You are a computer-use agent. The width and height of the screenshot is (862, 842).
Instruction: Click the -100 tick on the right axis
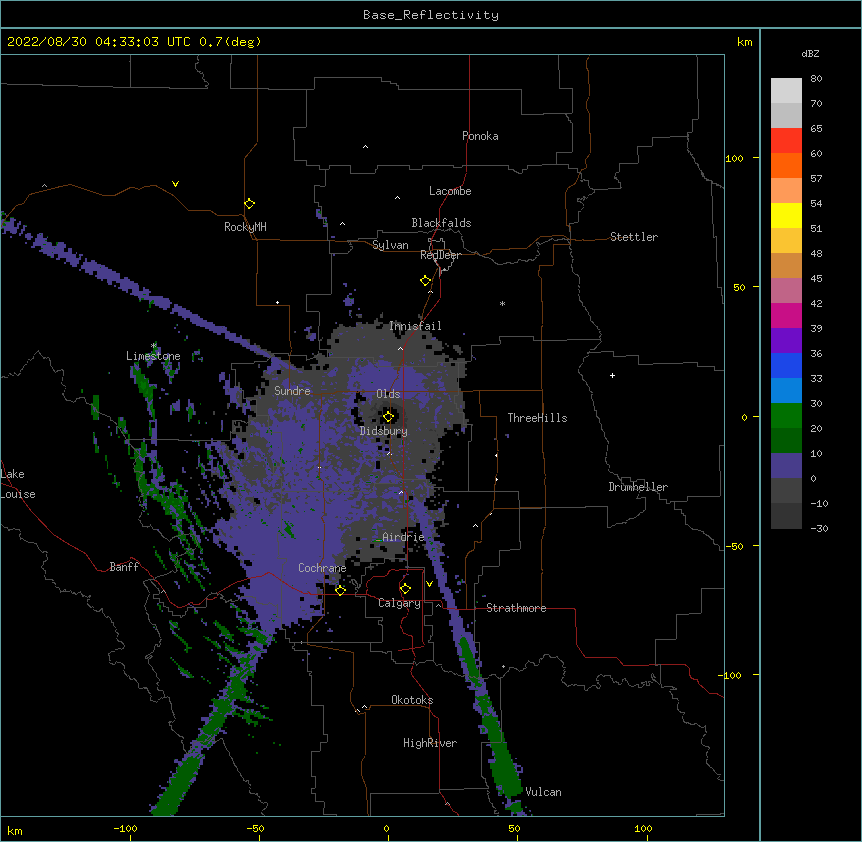pos(731,675)
